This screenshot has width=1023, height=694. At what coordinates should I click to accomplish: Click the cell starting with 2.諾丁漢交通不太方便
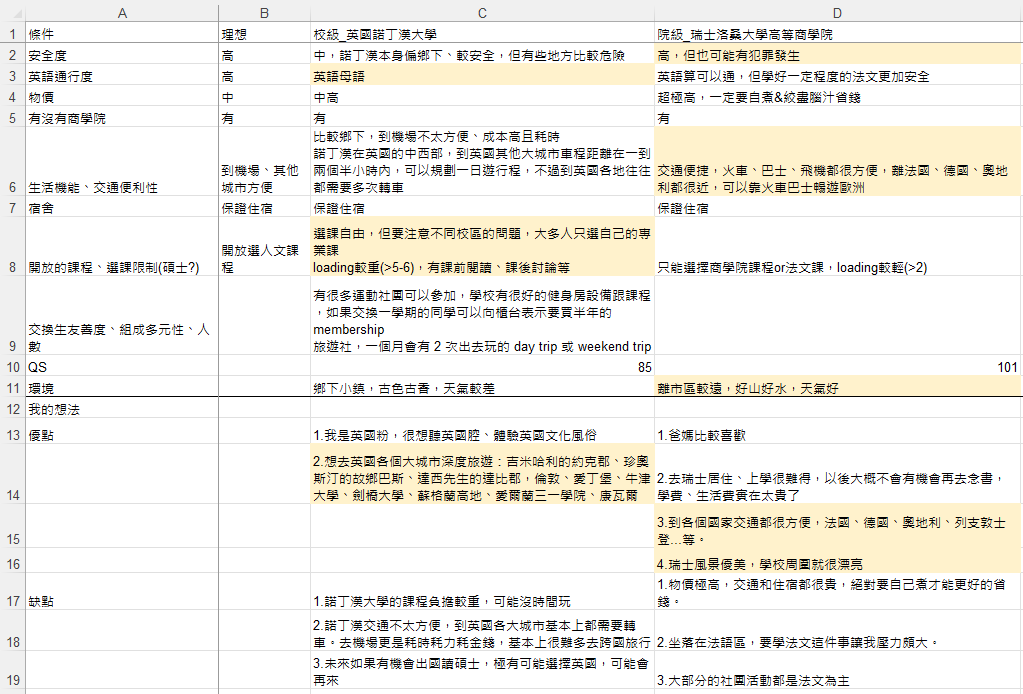(x=482, y=631)
